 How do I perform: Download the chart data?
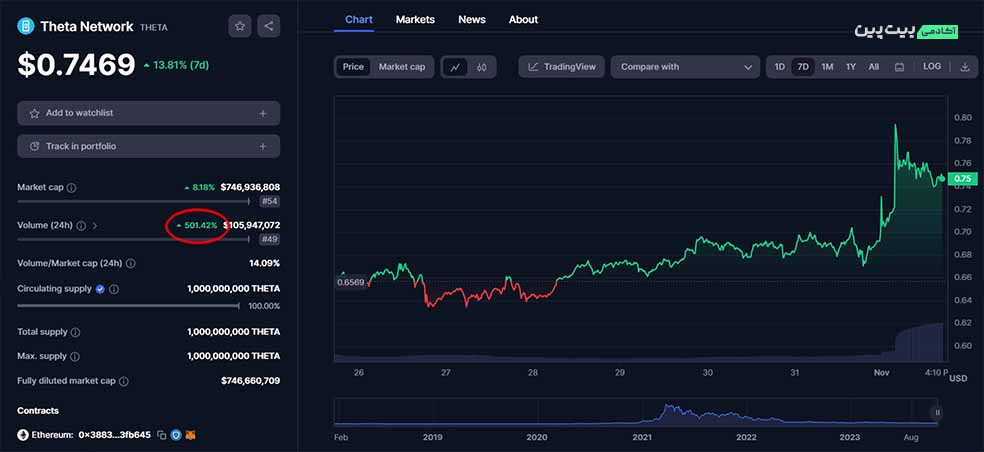pyautogui.click(x=964, y=67)
